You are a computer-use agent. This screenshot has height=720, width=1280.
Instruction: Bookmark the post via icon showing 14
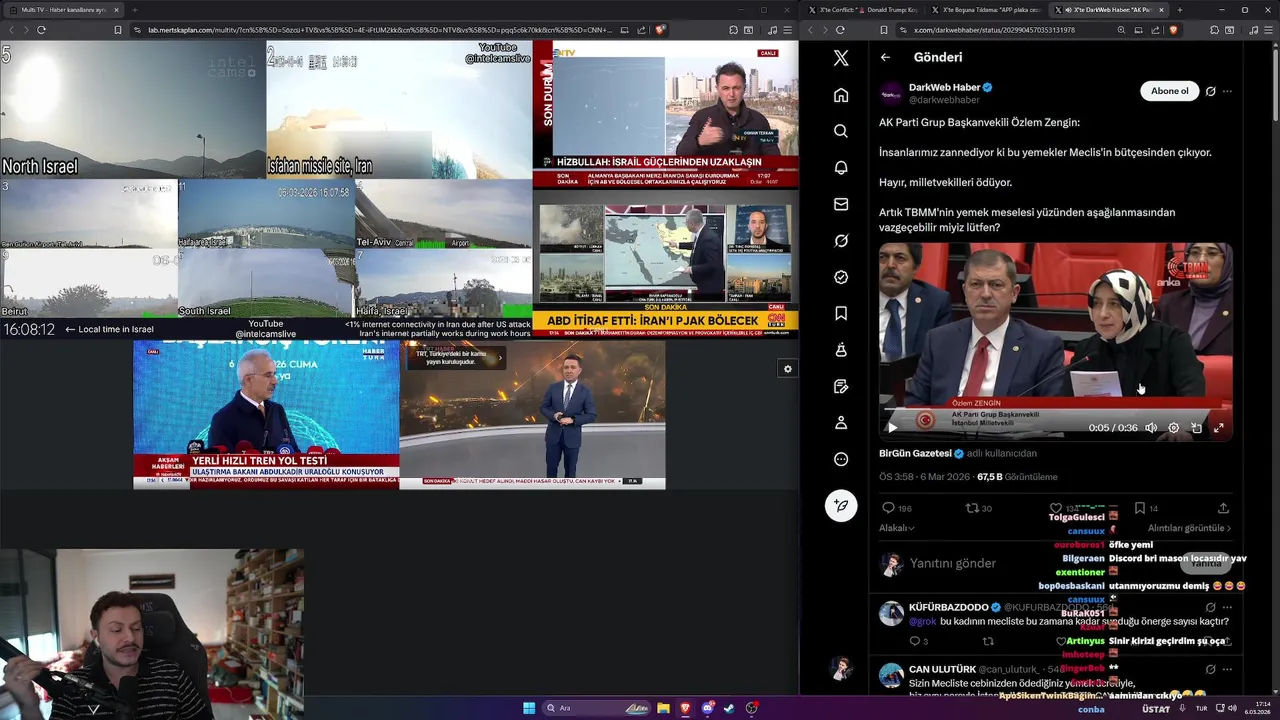pyautogui.click(x=1140, y=508)
